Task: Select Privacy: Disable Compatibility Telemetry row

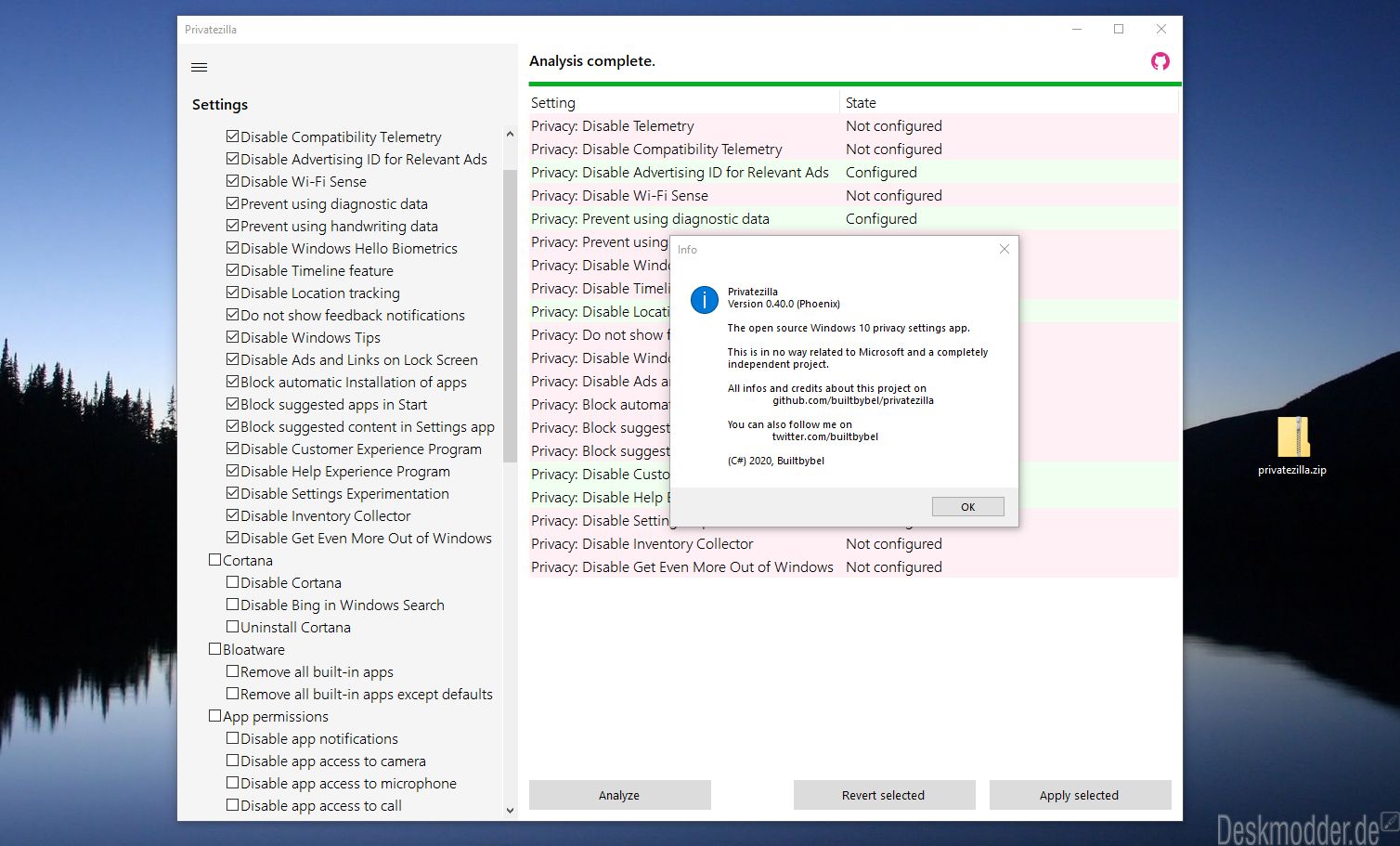Action: pos(853,149)
